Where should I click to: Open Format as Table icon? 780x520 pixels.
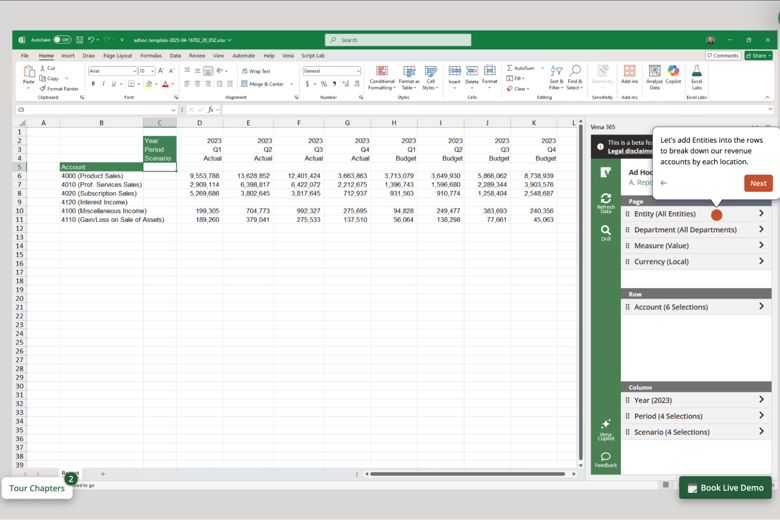(409, 71)
